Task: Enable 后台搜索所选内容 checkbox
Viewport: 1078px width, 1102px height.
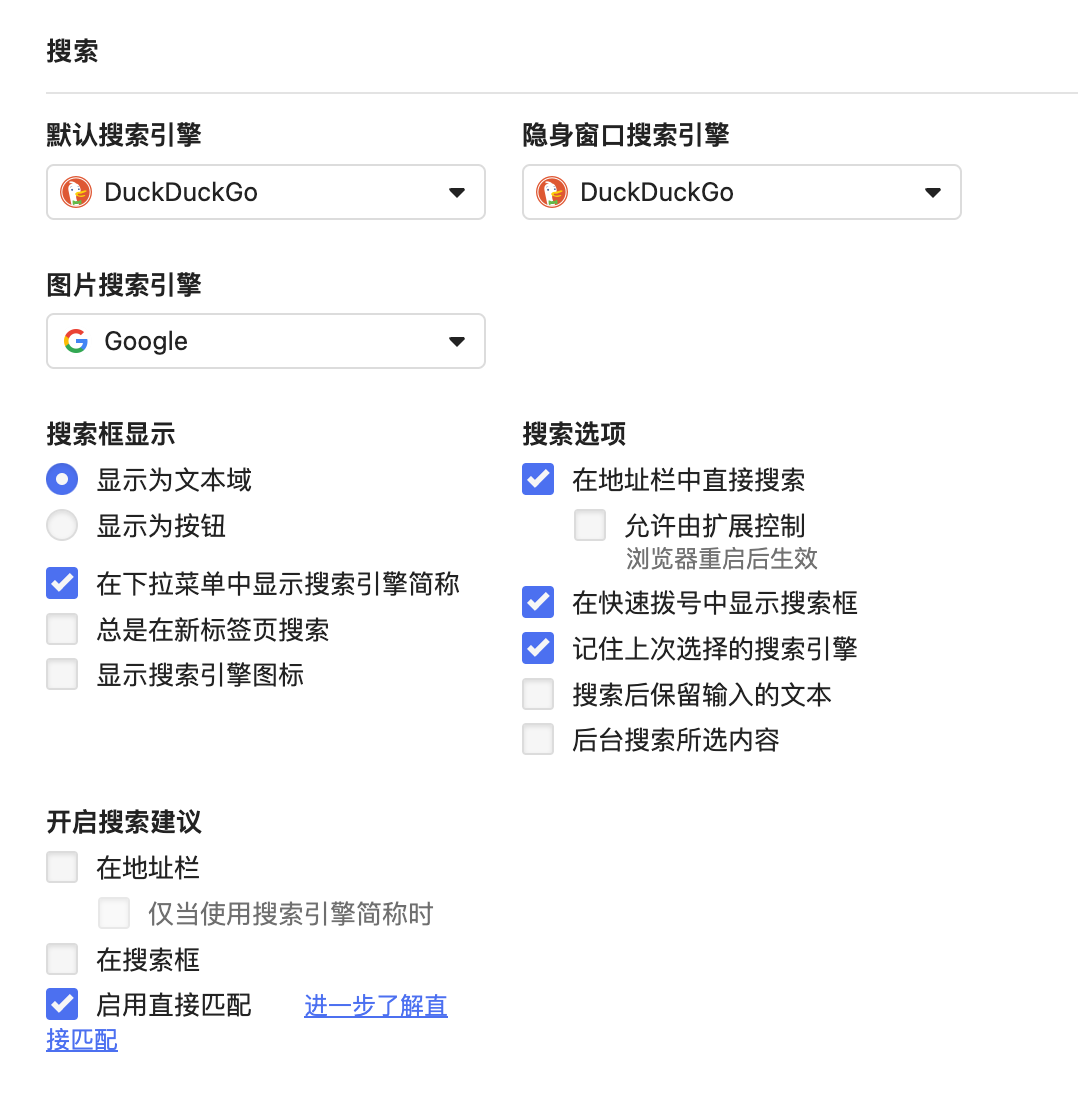Action: coord(538,739)
